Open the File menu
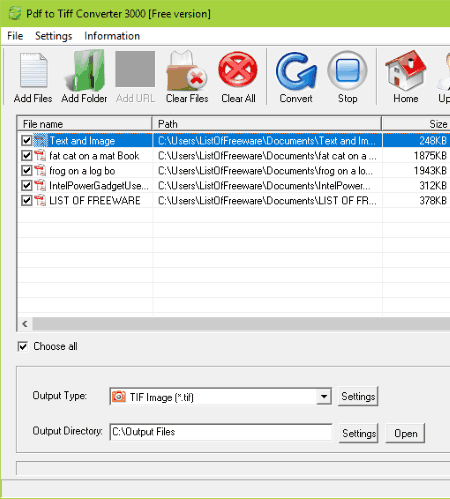Viewport: 450px width, 499px height. click(15, 36)
